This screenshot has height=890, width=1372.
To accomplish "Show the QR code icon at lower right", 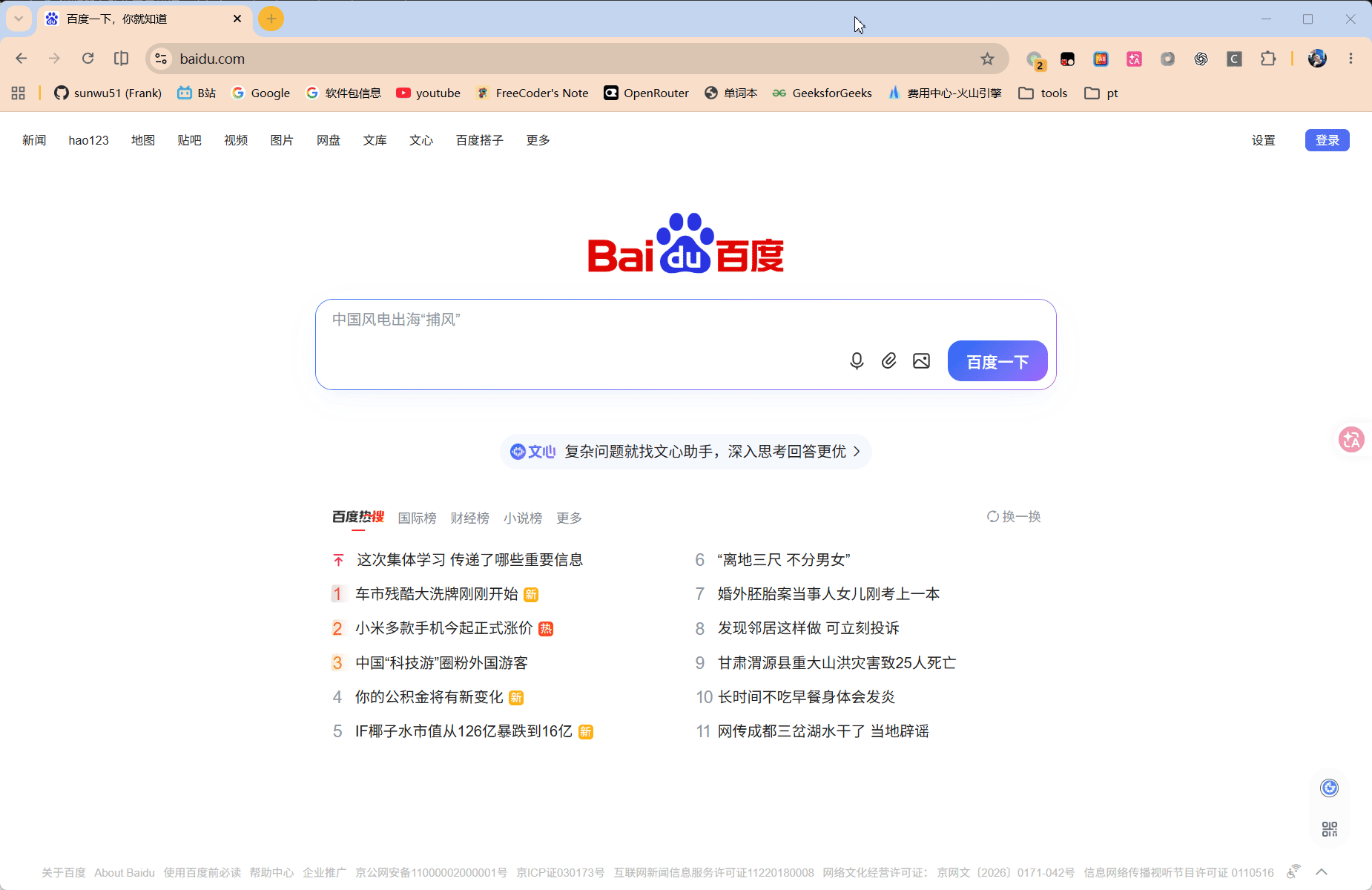I will click(x=1330, y=829).
